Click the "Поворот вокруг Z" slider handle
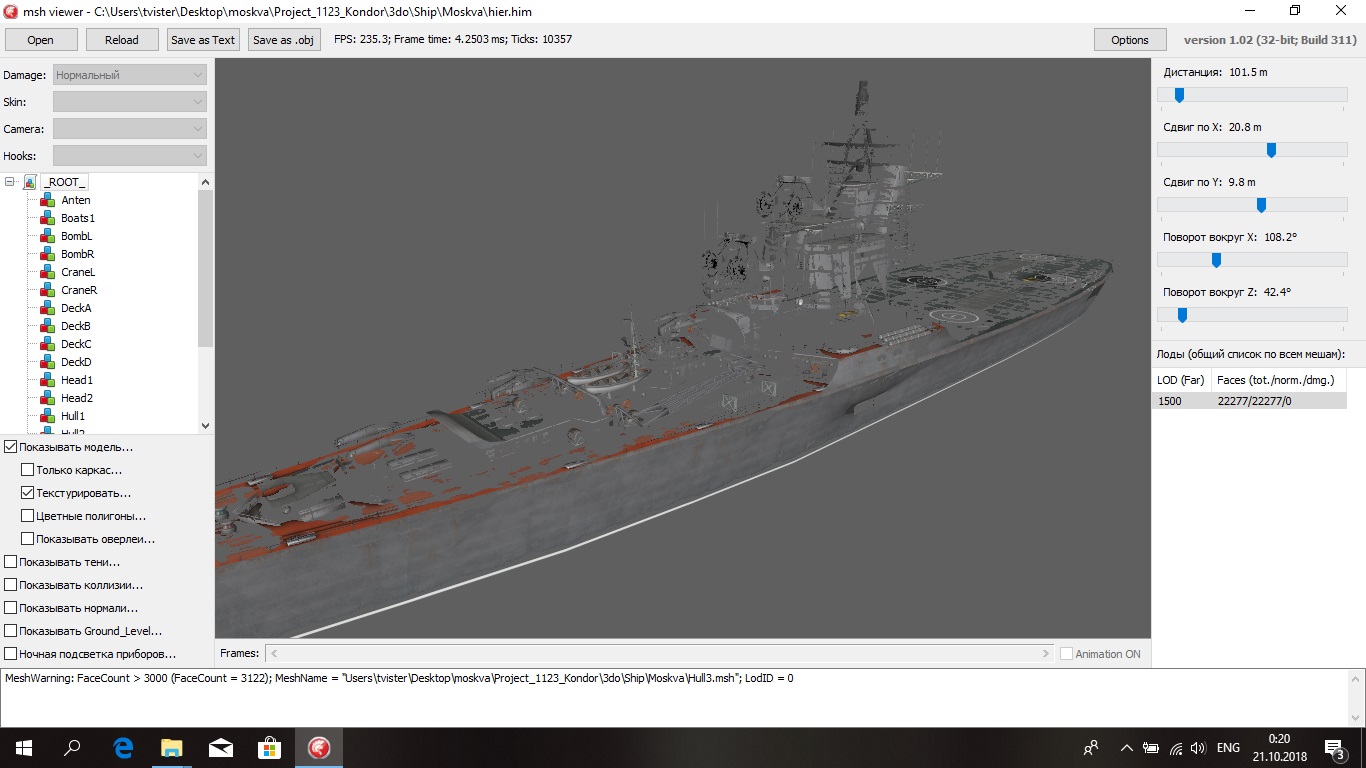Screen dimensions: 1366x768 pos(1182,314)
